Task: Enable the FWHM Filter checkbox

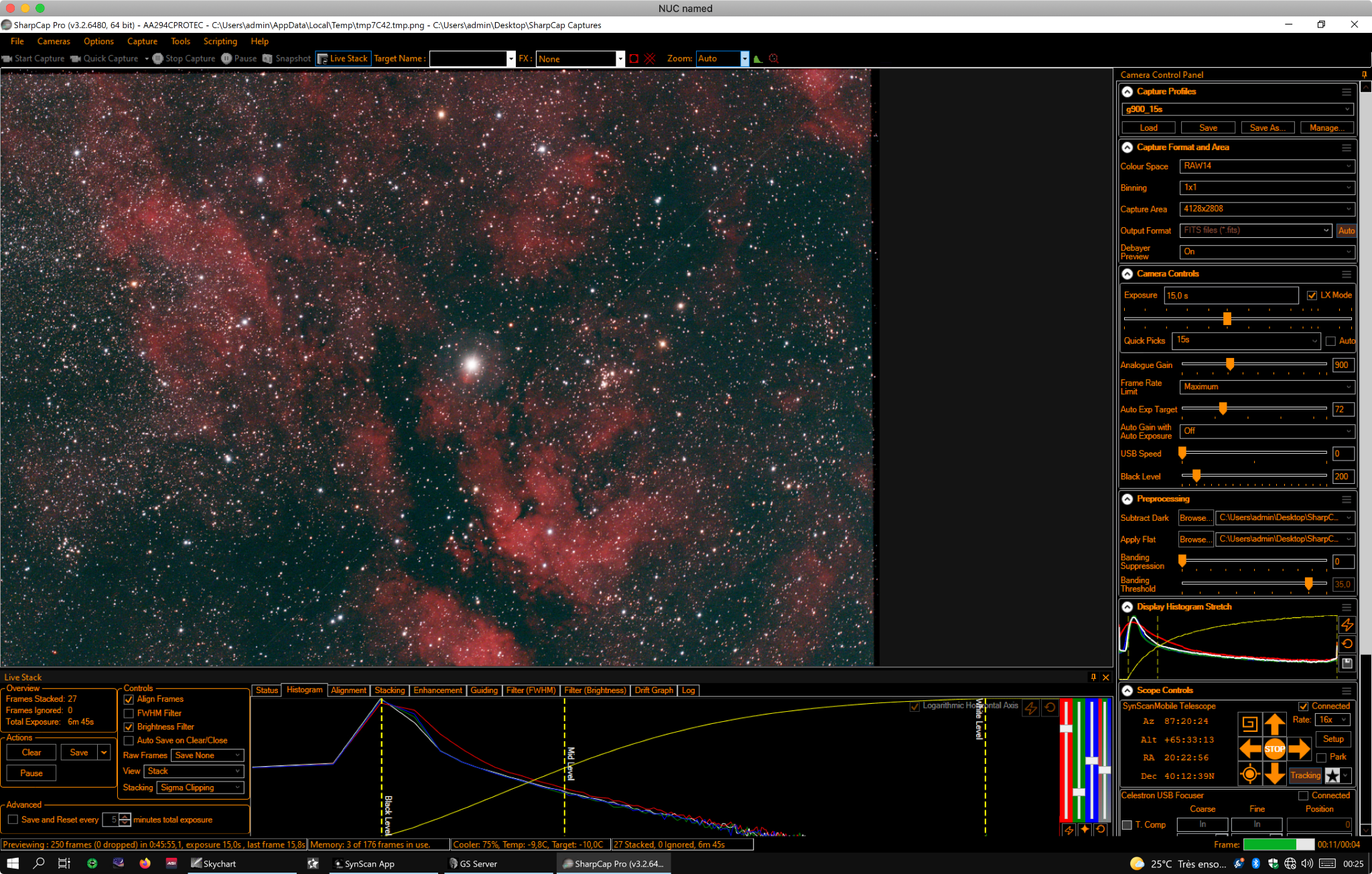Action: coord(129,713)
